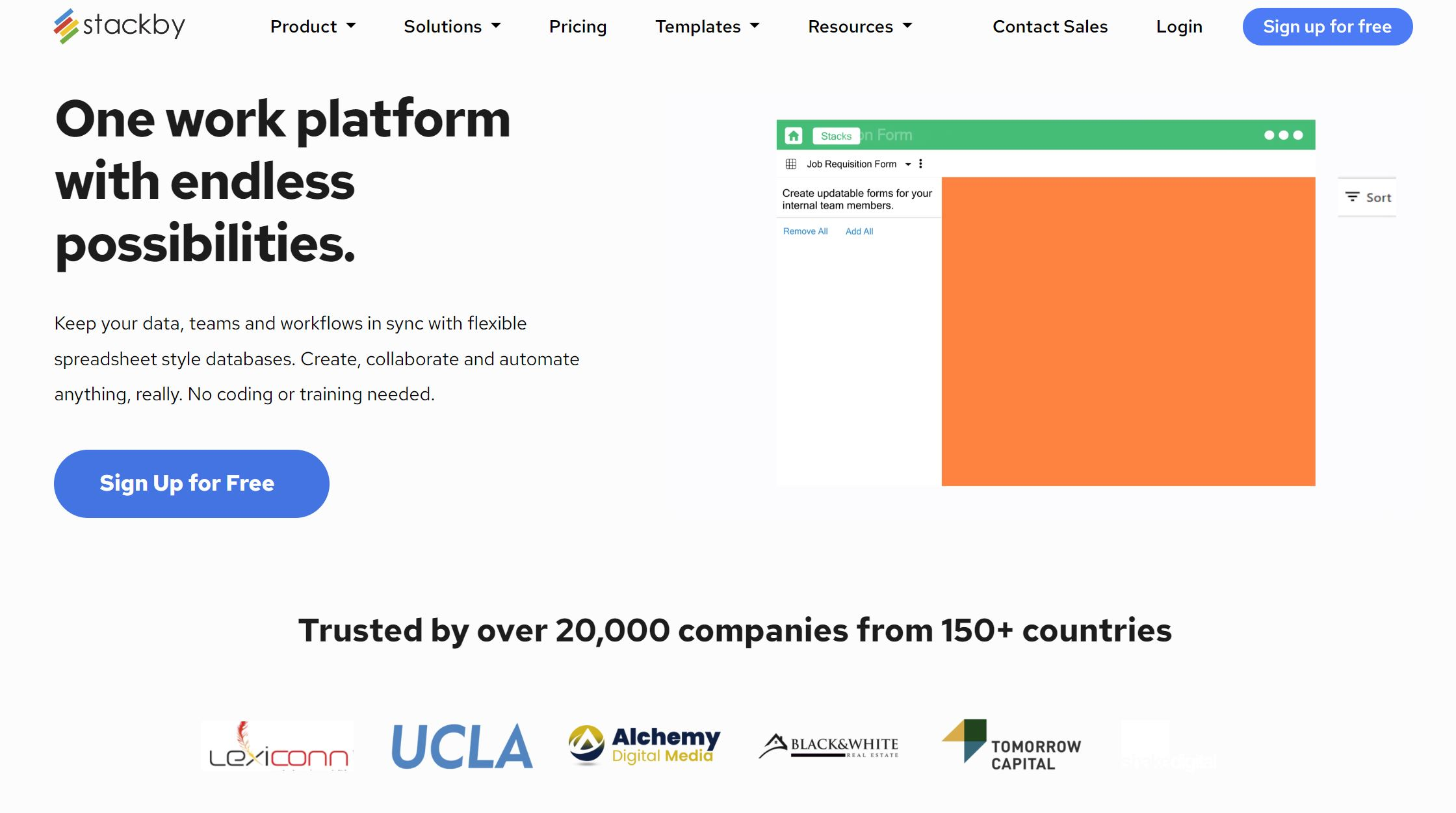Click Remove All toggle option

tap(805, 231)
